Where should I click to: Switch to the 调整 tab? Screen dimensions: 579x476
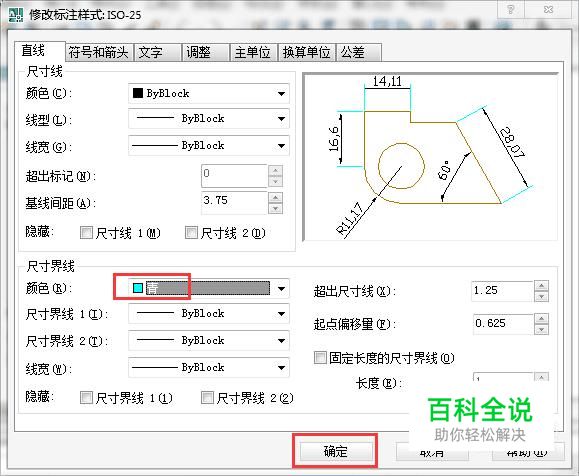[x=206, y=52]
